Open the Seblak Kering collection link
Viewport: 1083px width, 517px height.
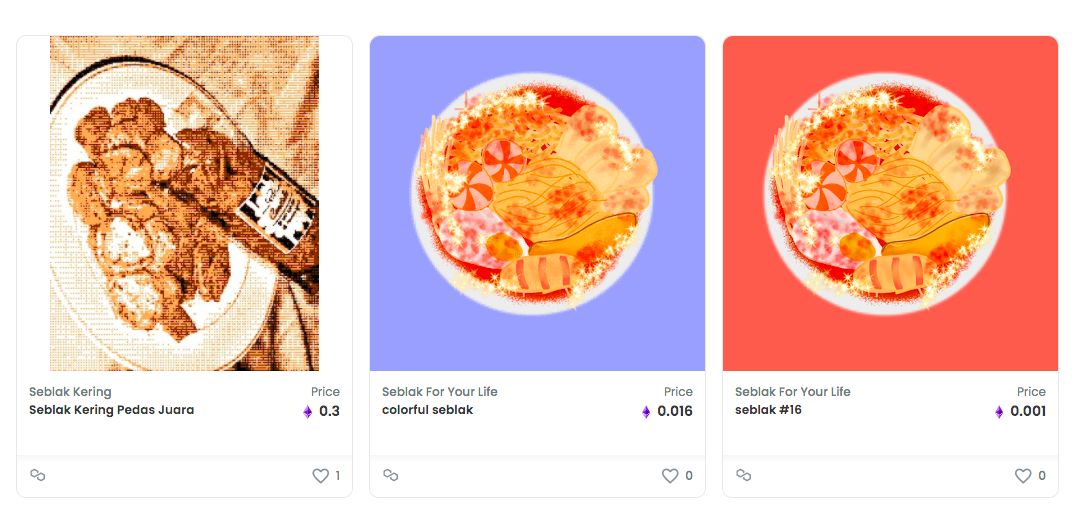(x=70, y=392)
